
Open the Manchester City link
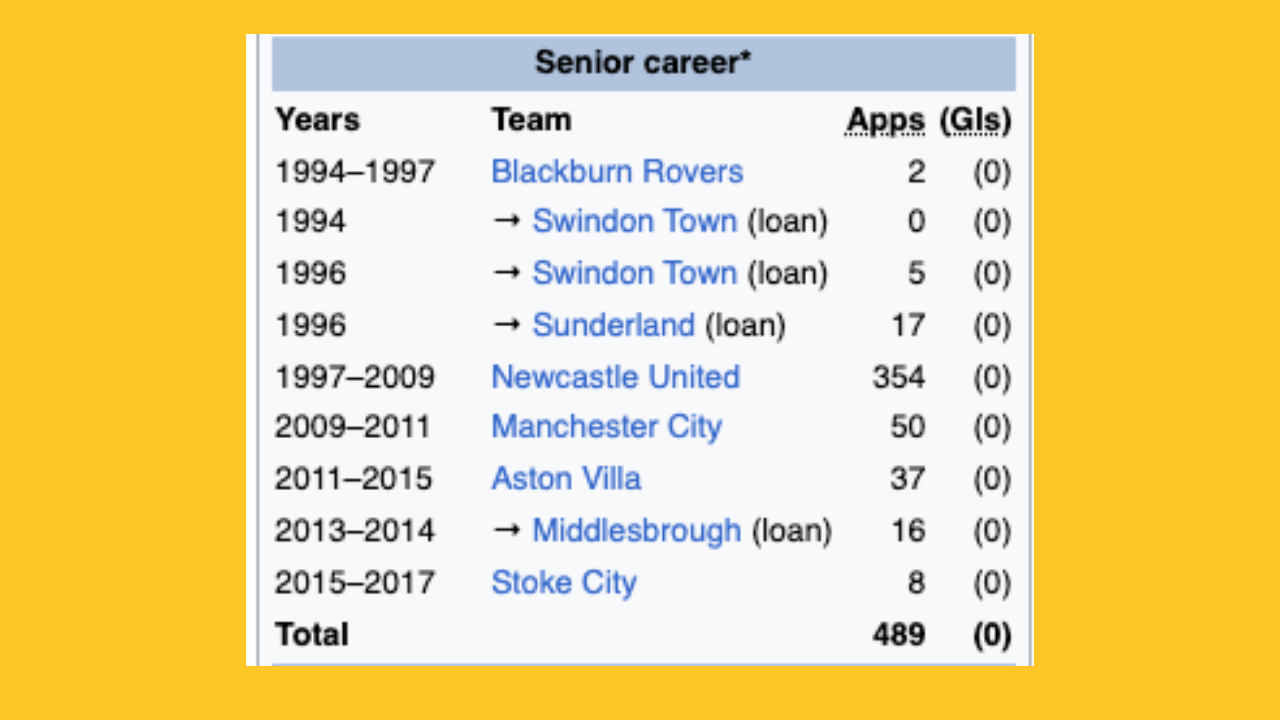coord(606,427)
